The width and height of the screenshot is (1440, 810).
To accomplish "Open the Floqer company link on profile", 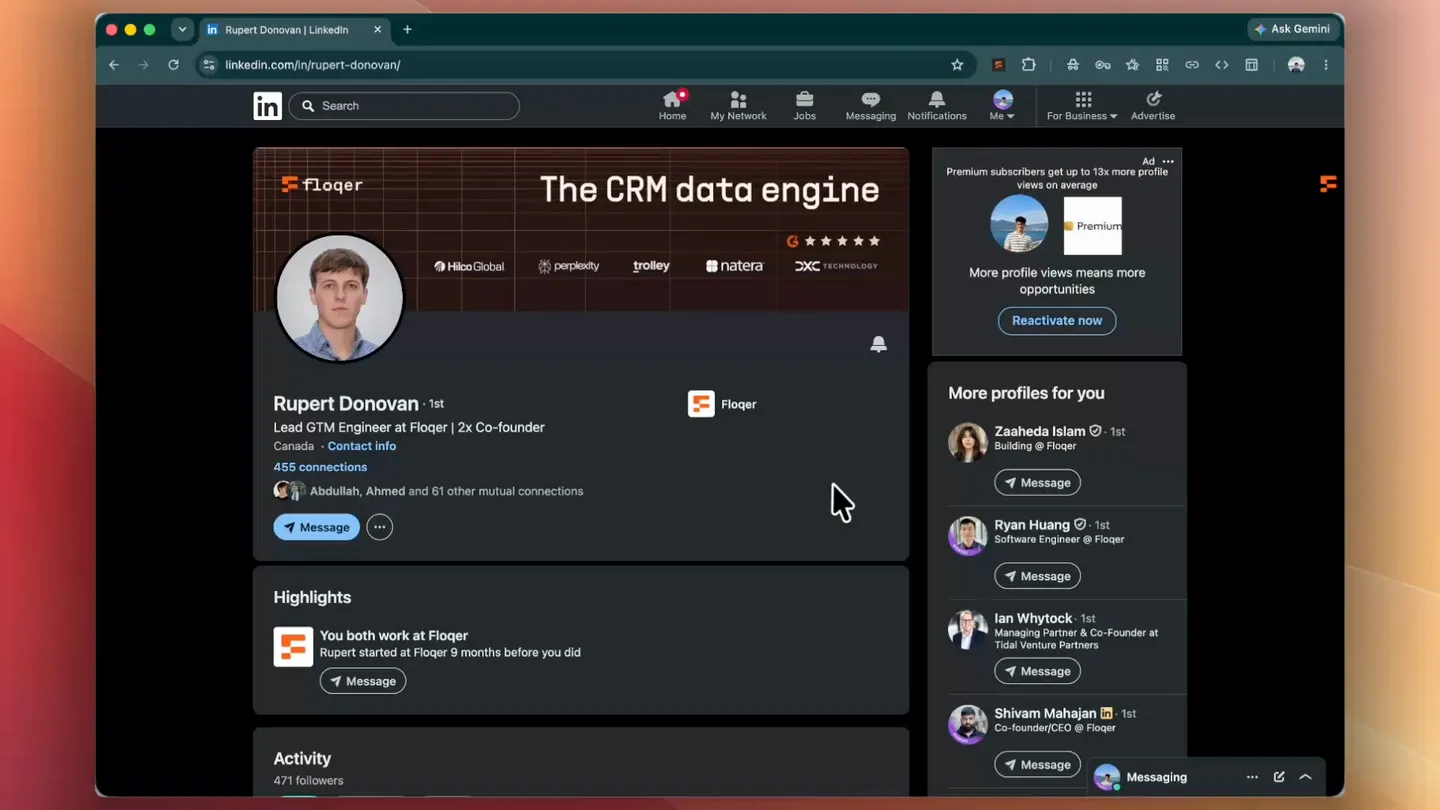I will [722, 404].
